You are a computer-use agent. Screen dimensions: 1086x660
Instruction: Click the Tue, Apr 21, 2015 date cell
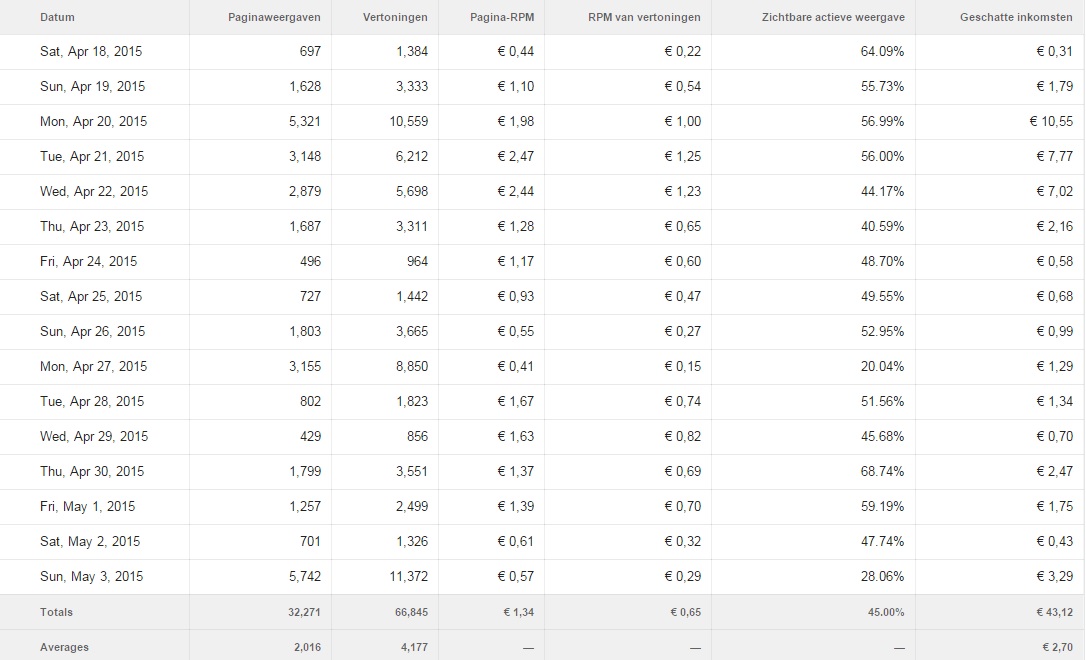pyautogui.click(x=92, y=157)
